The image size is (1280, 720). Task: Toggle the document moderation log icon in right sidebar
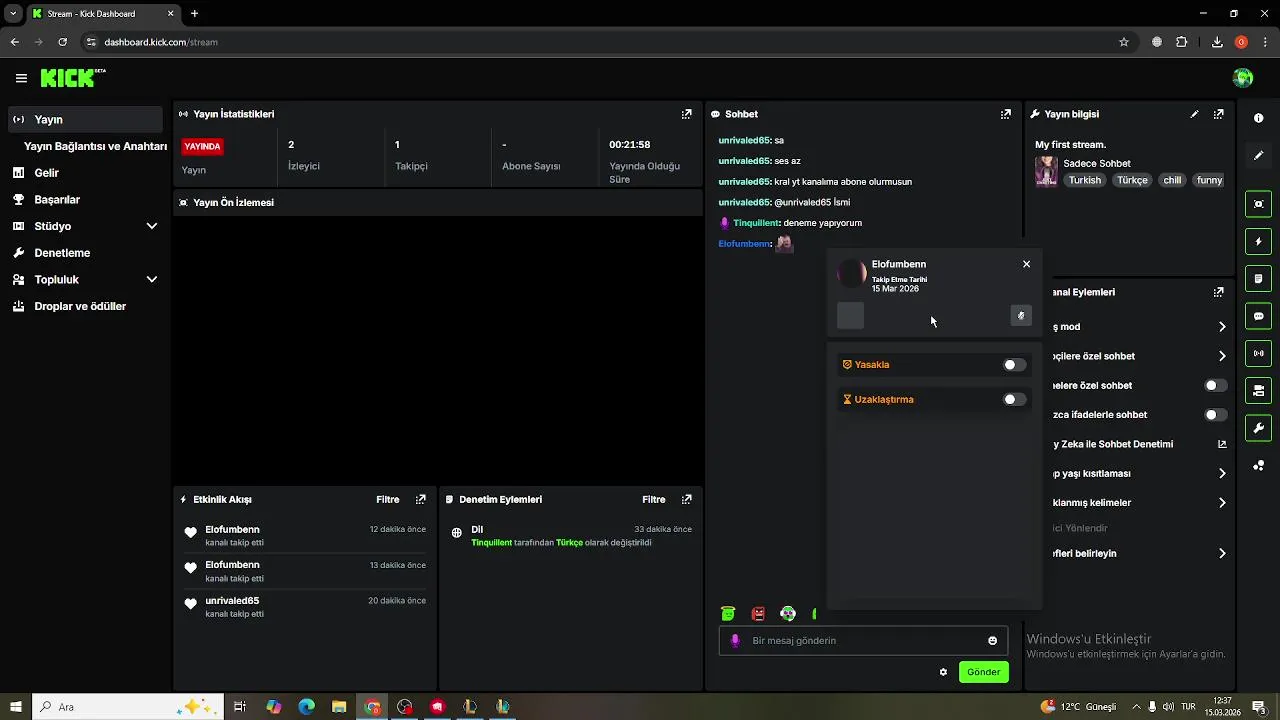point(1258,278)
